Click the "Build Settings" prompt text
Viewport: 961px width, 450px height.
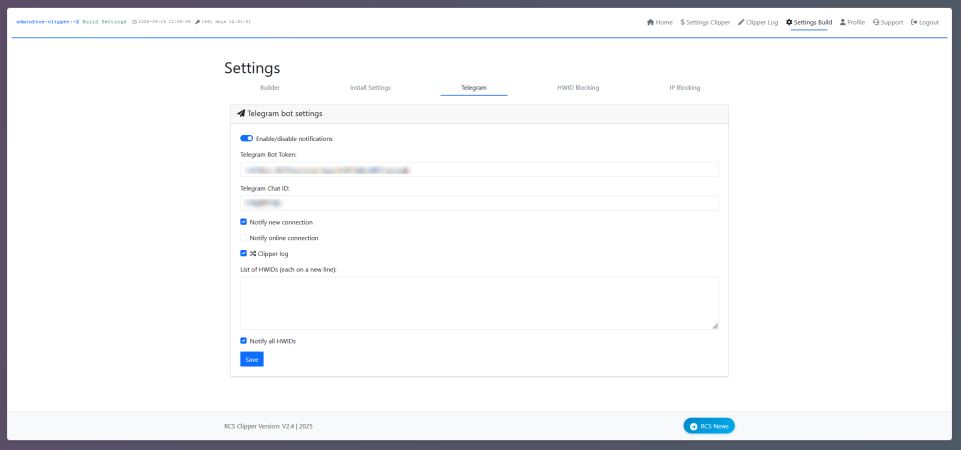(x=105, y=21)
